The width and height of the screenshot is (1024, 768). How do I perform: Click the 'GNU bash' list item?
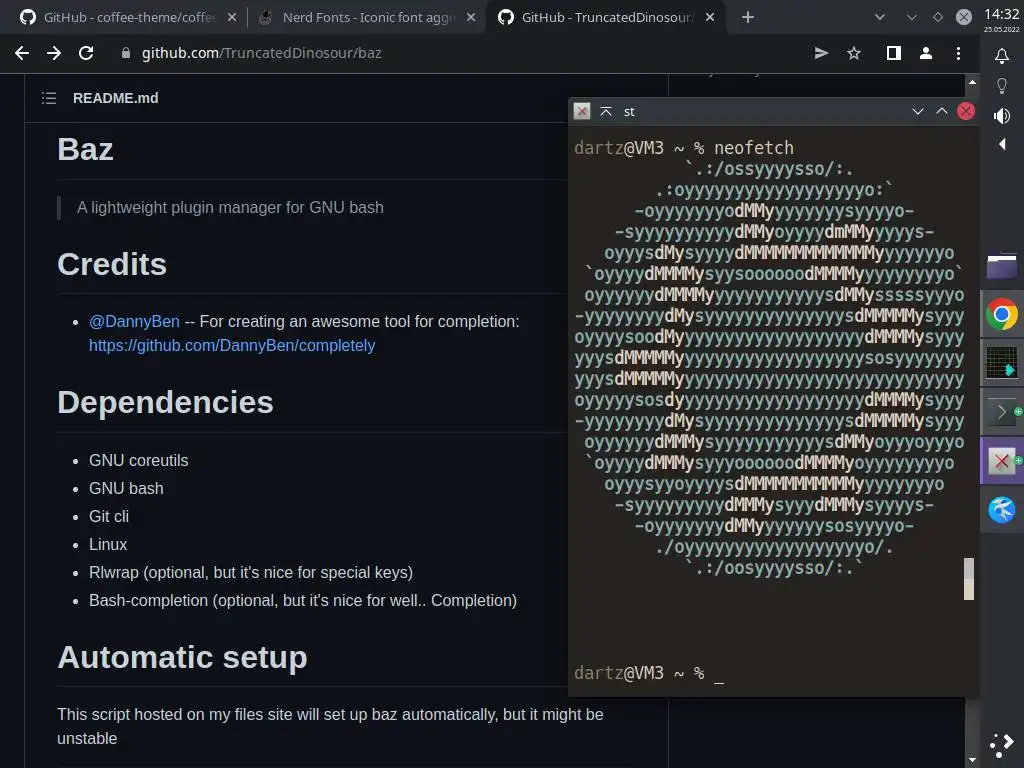tap(126, 488)
